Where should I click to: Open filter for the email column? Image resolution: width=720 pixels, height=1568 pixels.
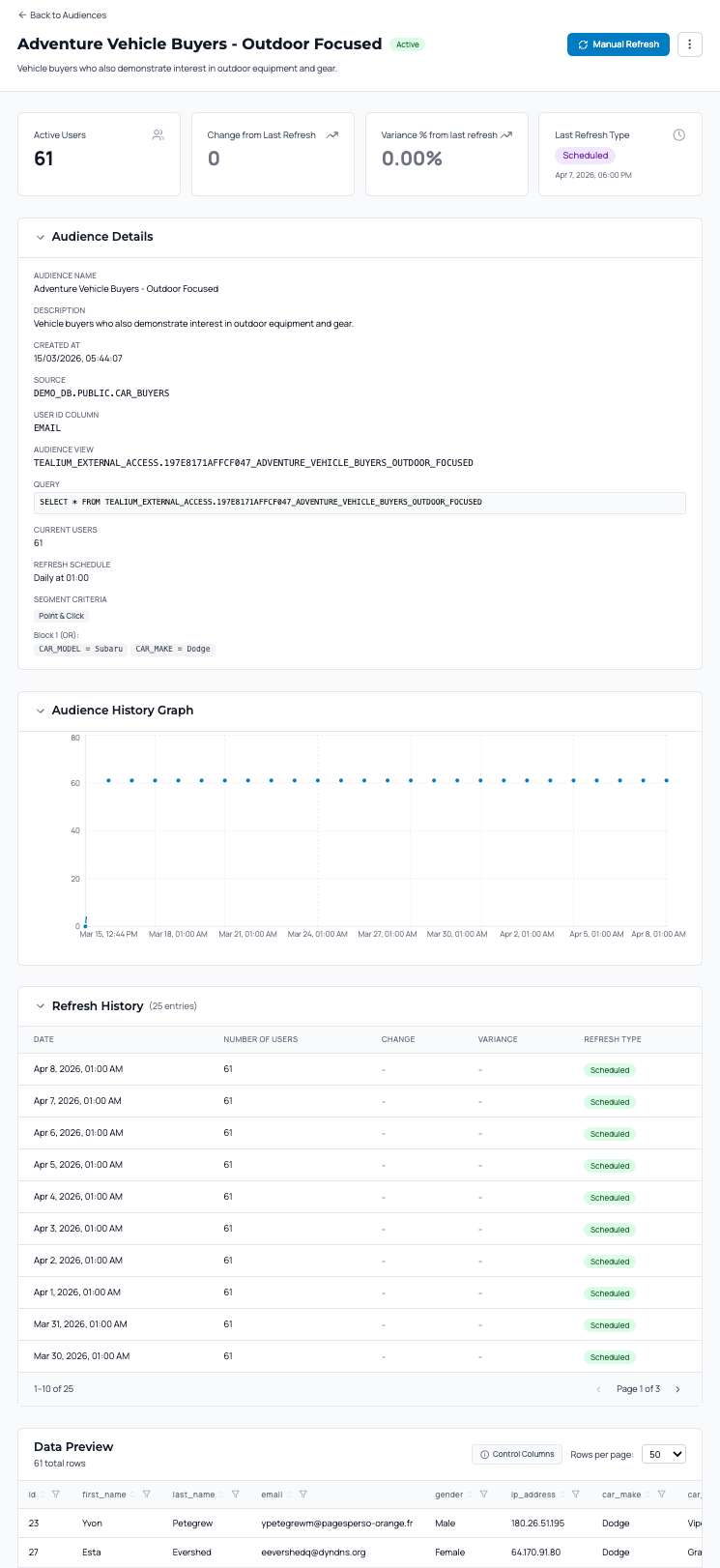pyautogui.click(x=303, y=1495)
